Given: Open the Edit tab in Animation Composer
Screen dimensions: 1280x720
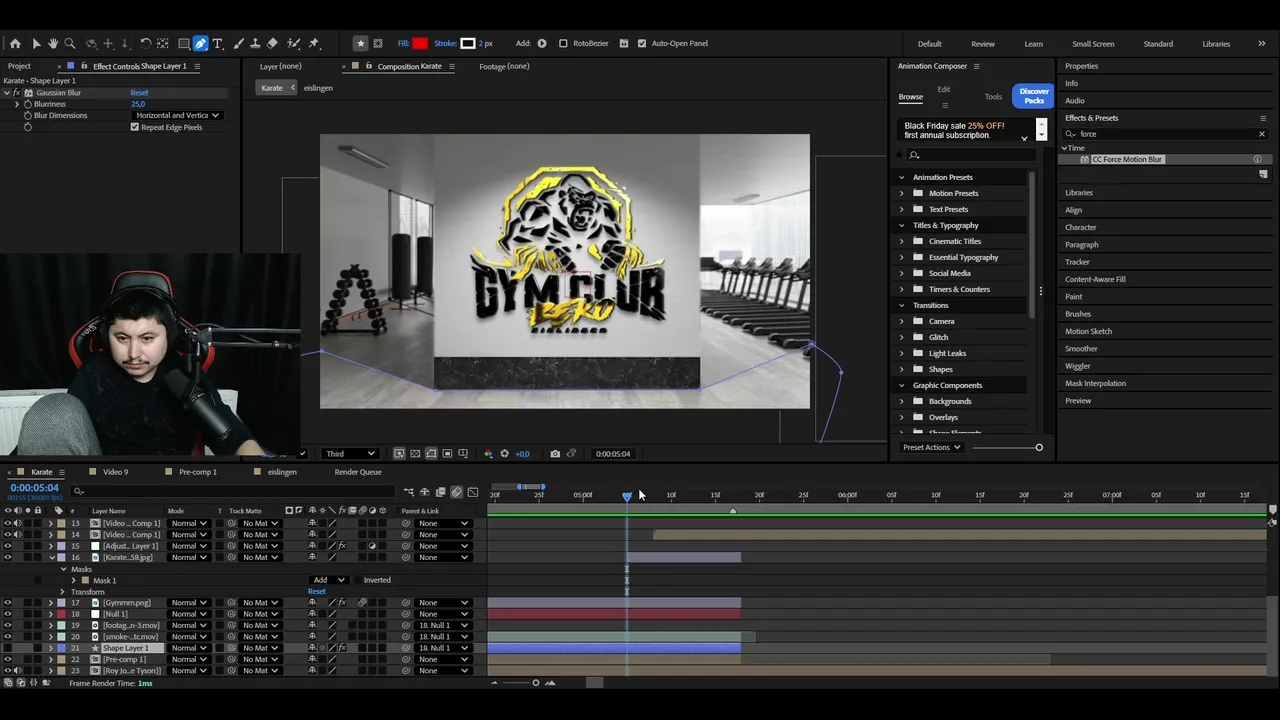Looking at the screenshot, I should (x=944, y=90).
